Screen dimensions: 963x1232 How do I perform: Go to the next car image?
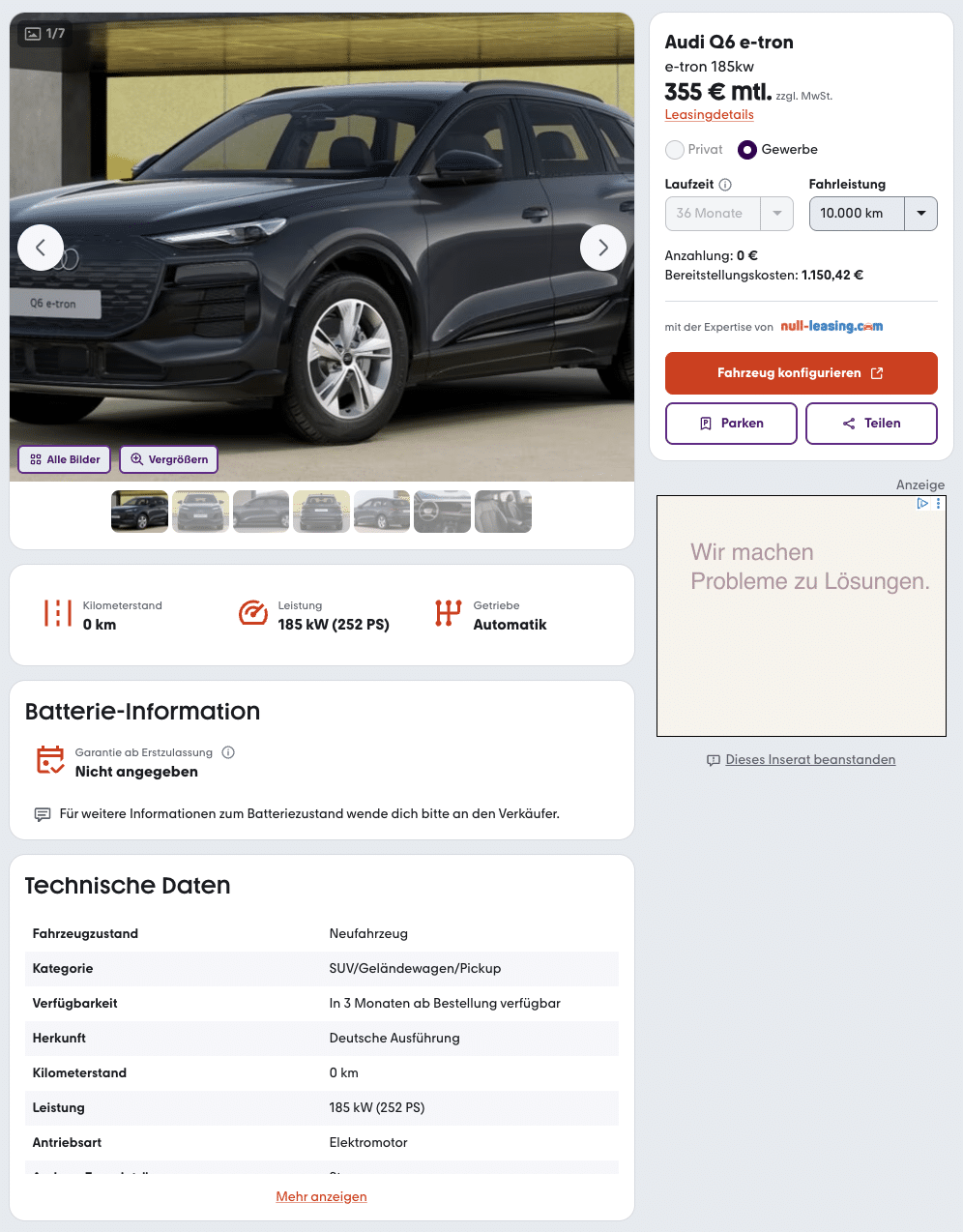pyautogui.click(x=602, y=248)
